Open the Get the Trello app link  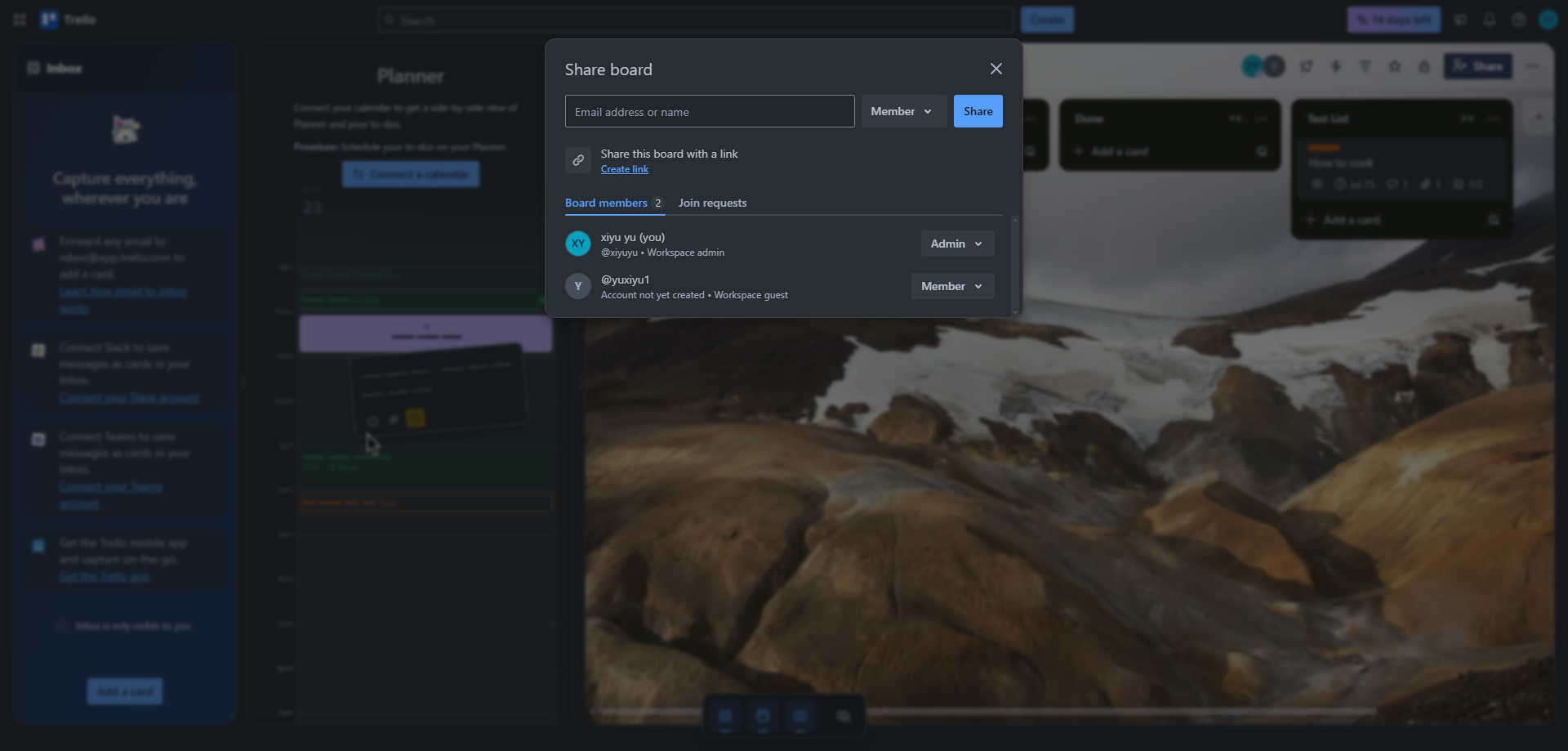click(105, 576)
